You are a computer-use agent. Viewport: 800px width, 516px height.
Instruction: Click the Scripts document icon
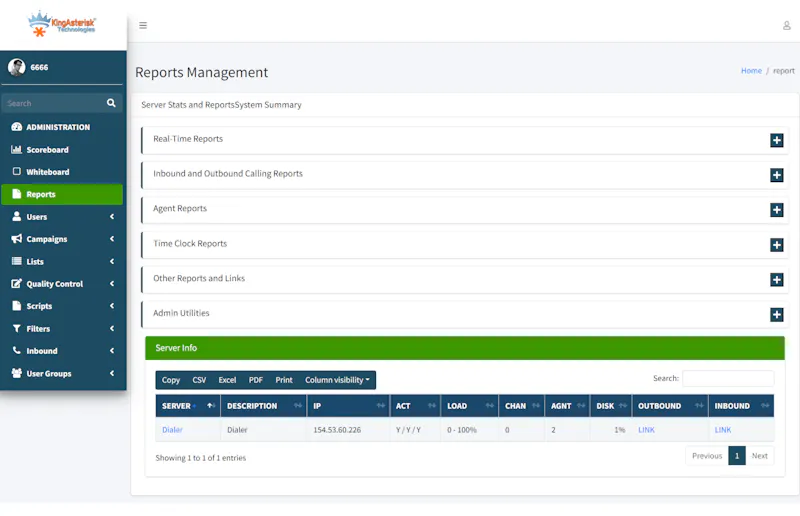tap(17, 306)
